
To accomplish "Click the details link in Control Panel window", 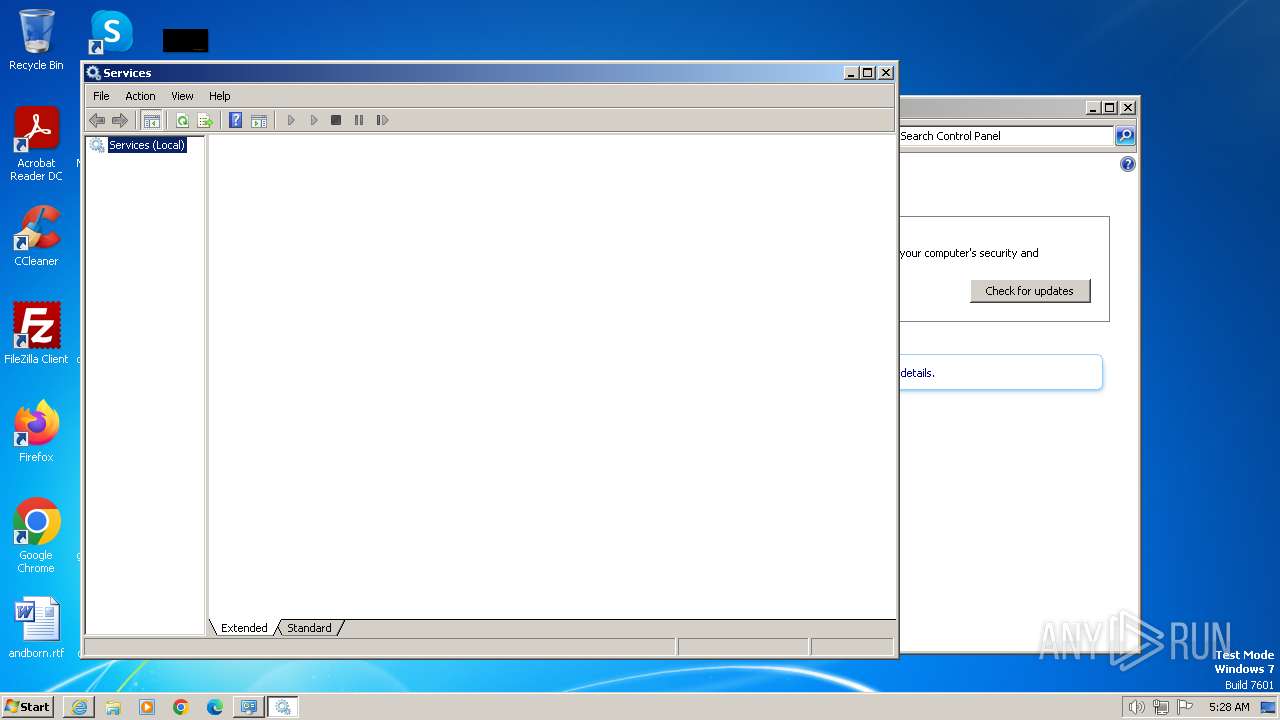I will tap(917, 373).
